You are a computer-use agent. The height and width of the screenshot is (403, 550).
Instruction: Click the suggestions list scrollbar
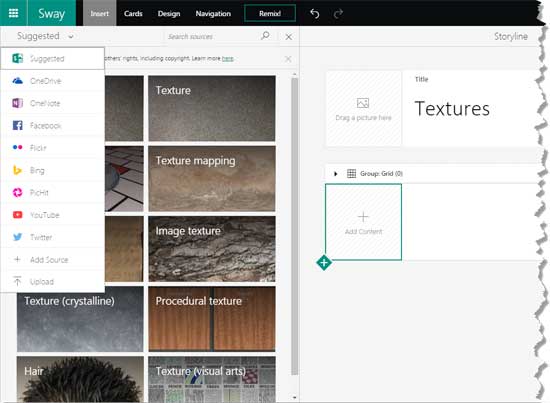coord(295,226)
